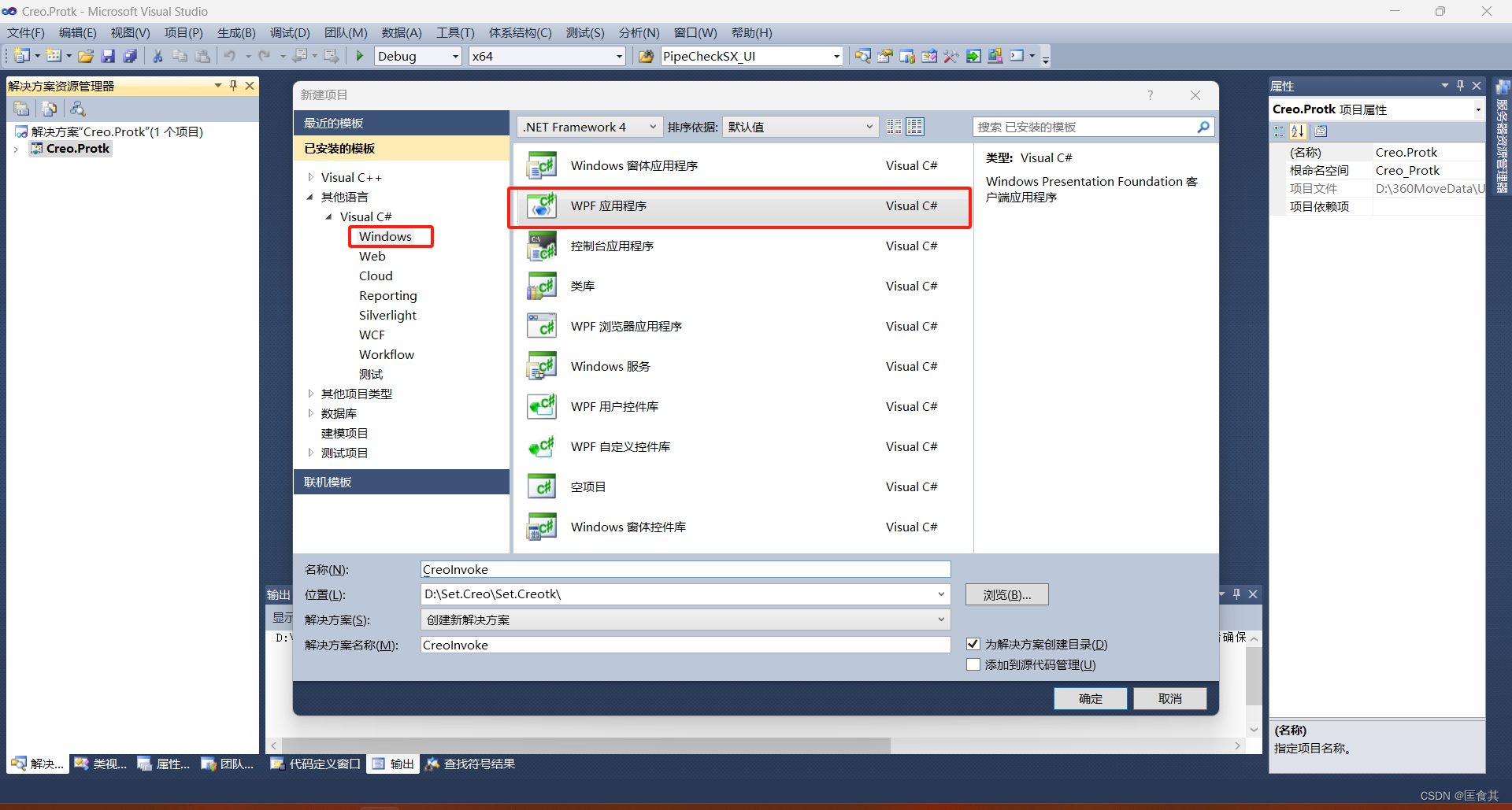This screenshot has height=810, width=1512.
Task: Open the 调试(D) menu
Action: pyautogui.click(x=290, y=33)
